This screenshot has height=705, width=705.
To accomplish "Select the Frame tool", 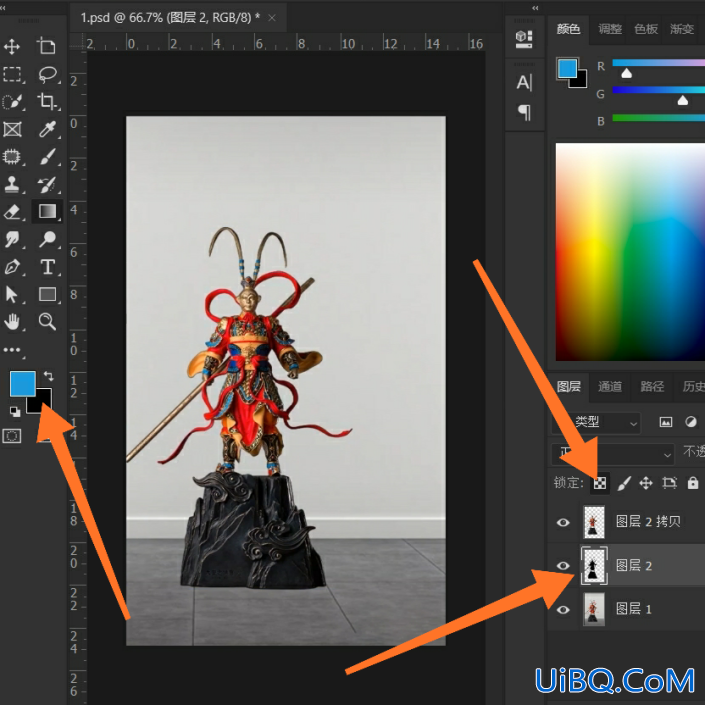I will (x=12, y=129).
